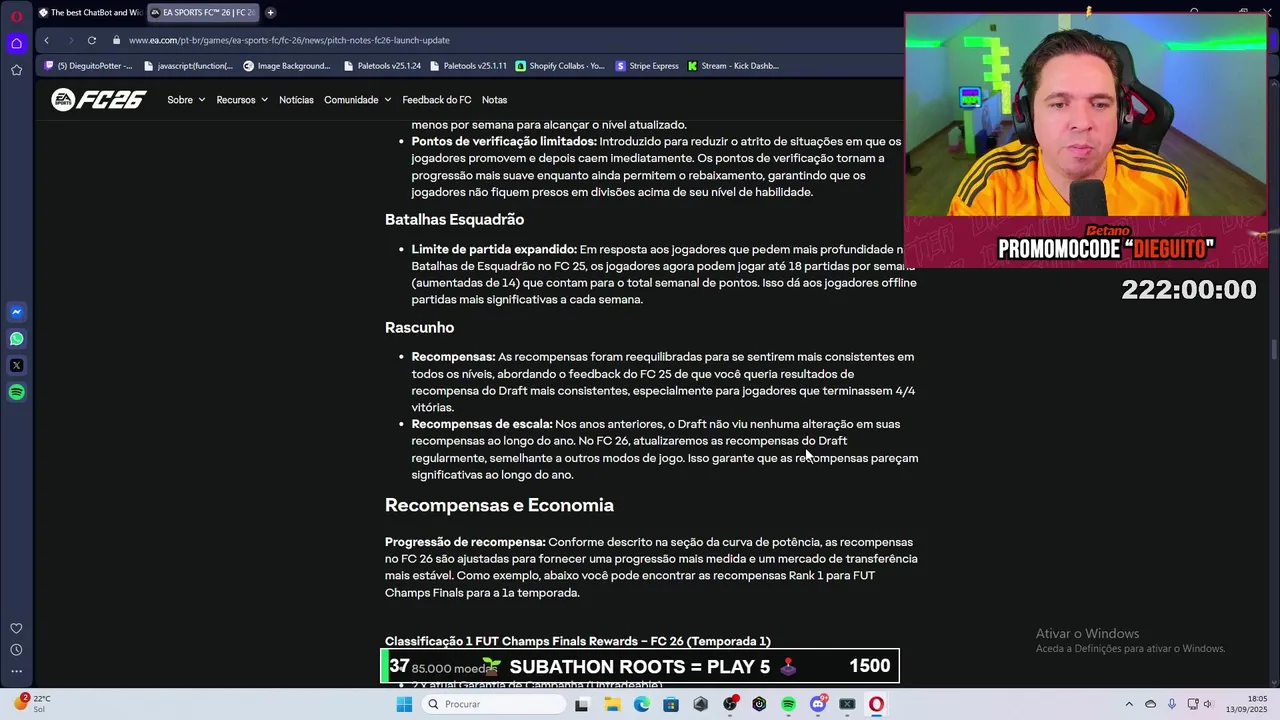Reload the page with the refresh icon

pos(92,40)
